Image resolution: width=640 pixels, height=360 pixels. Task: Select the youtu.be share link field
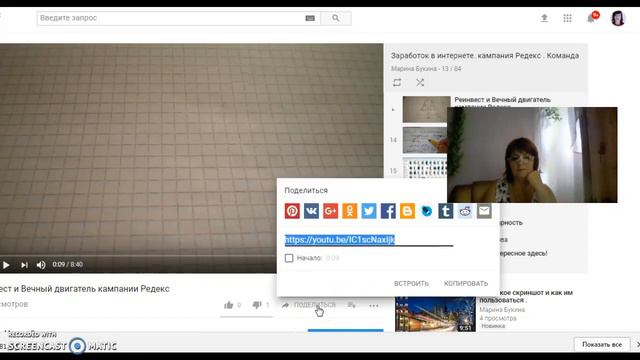click(369, 240)
